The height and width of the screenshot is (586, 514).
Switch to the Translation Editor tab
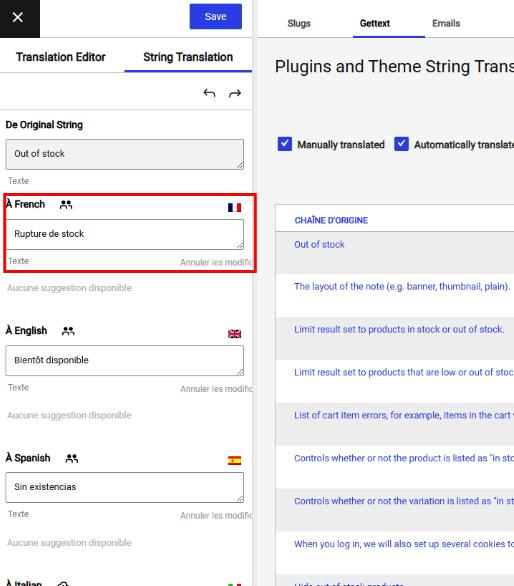[61, 57]
